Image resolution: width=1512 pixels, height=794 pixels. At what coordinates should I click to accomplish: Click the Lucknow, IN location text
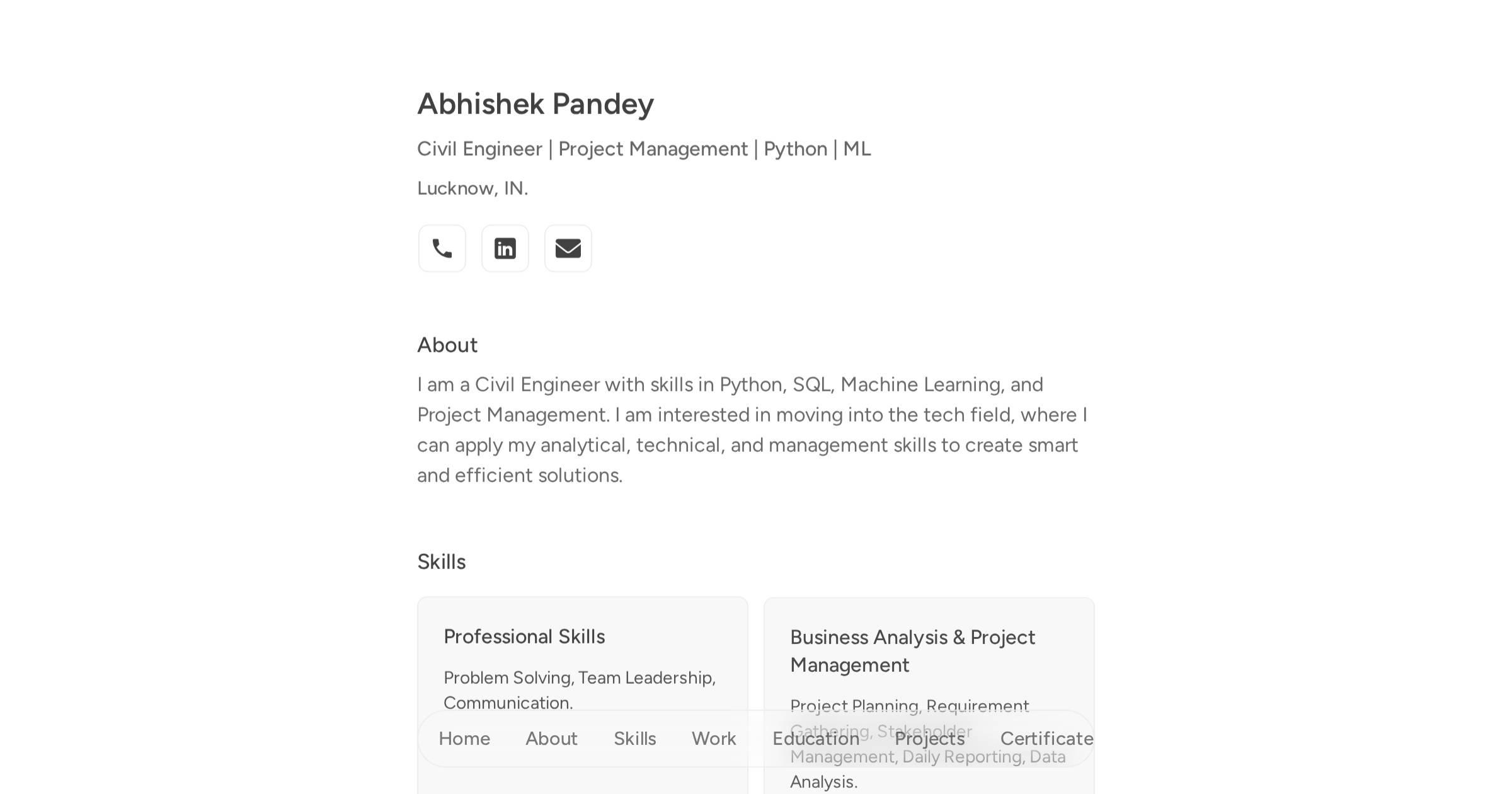(x=472, y=187)
